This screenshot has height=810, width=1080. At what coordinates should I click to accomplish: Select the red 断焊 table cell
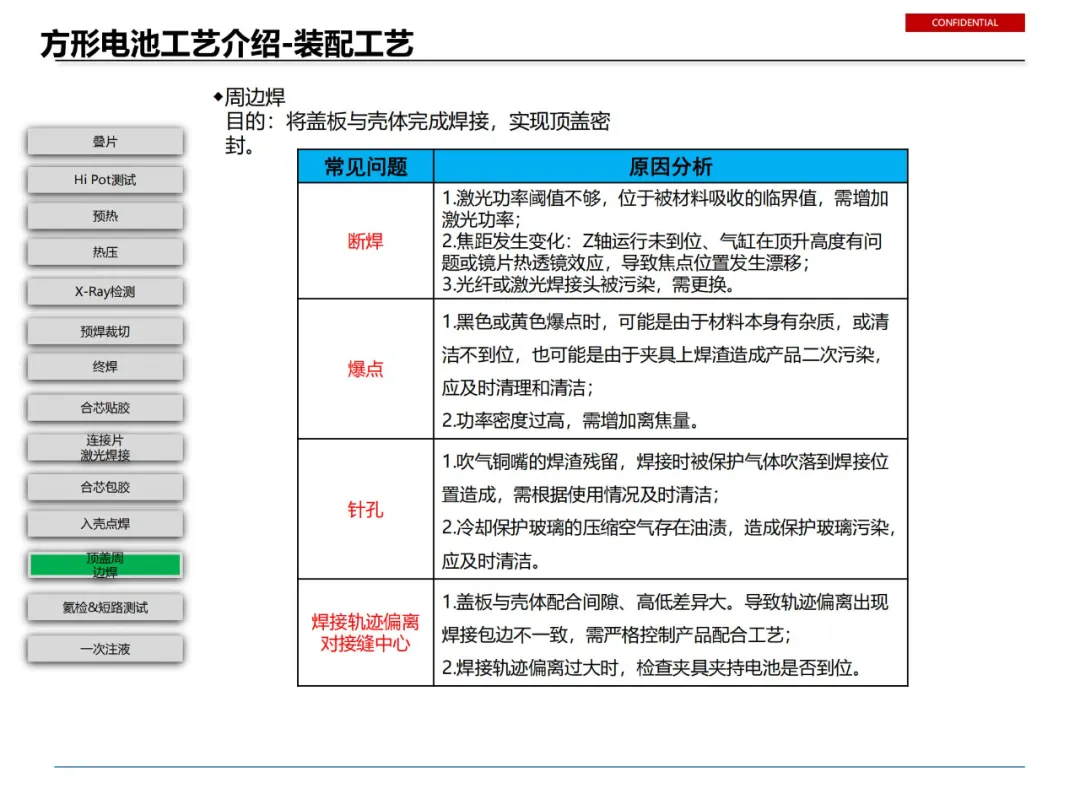point(366,241)
